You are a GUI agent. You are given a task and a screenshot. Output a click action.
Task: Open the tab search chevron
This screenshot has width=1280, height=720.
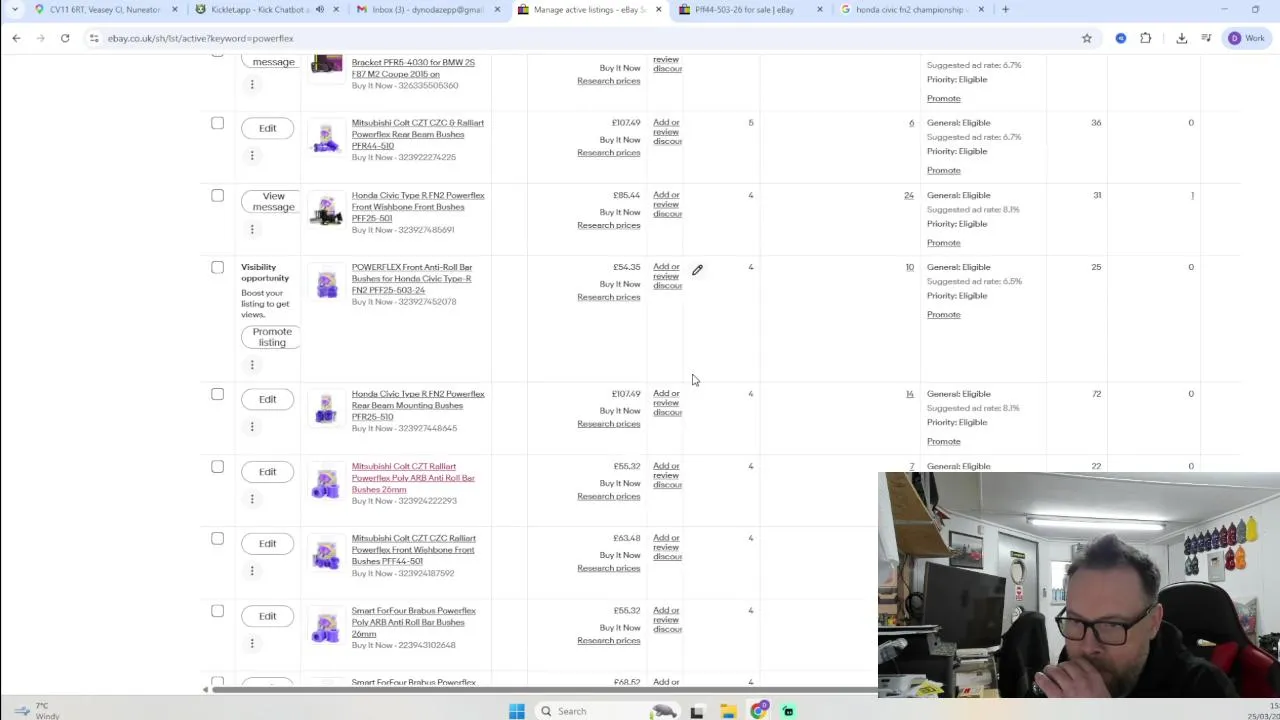(14, 9)
